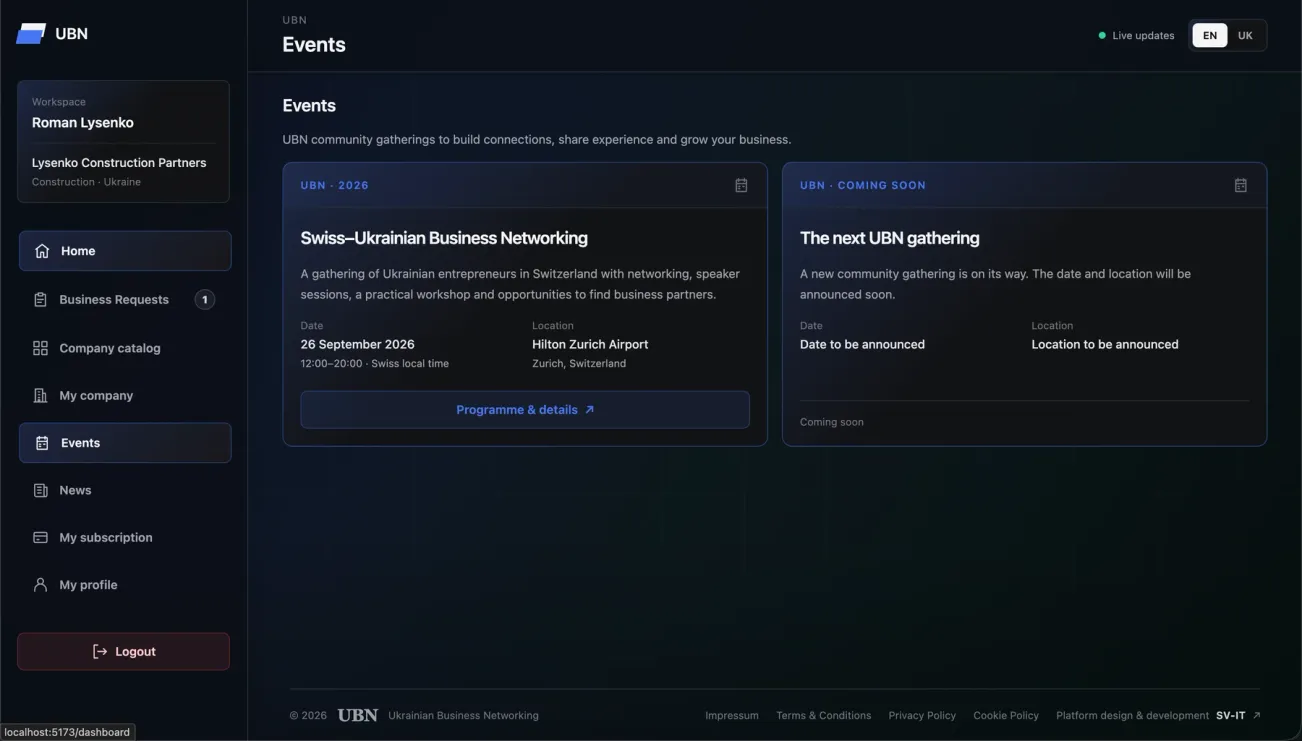Open Terms & Conditions link
This screenshot has height=741, width=1302.
point(824,716)
